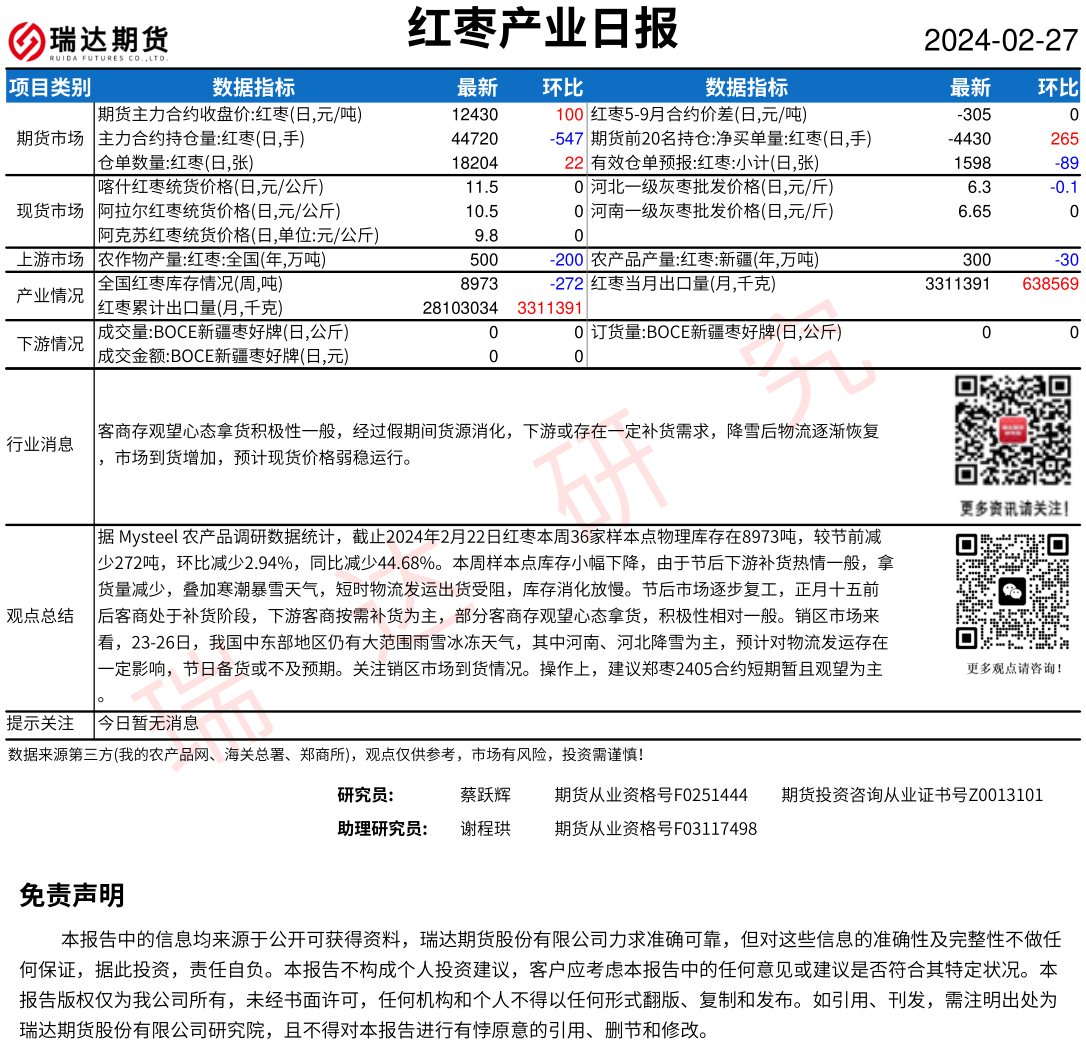Select the 上游市场 category cell
The image size is (1086, 1043).
(x=50, y=260)
